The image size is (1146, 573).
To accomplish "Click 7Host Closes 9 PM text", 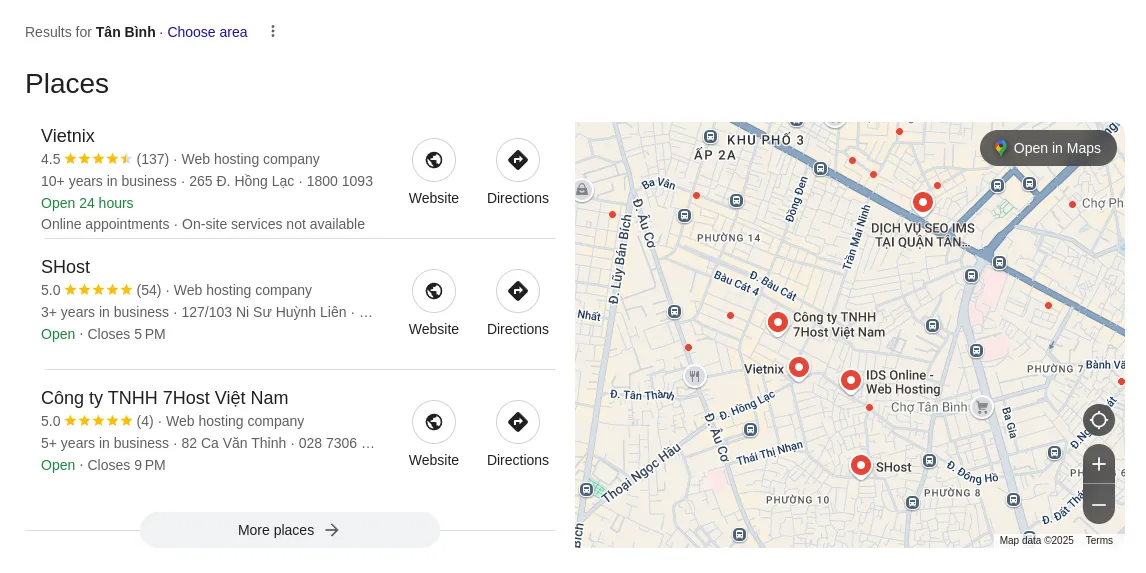I will 126,465.
